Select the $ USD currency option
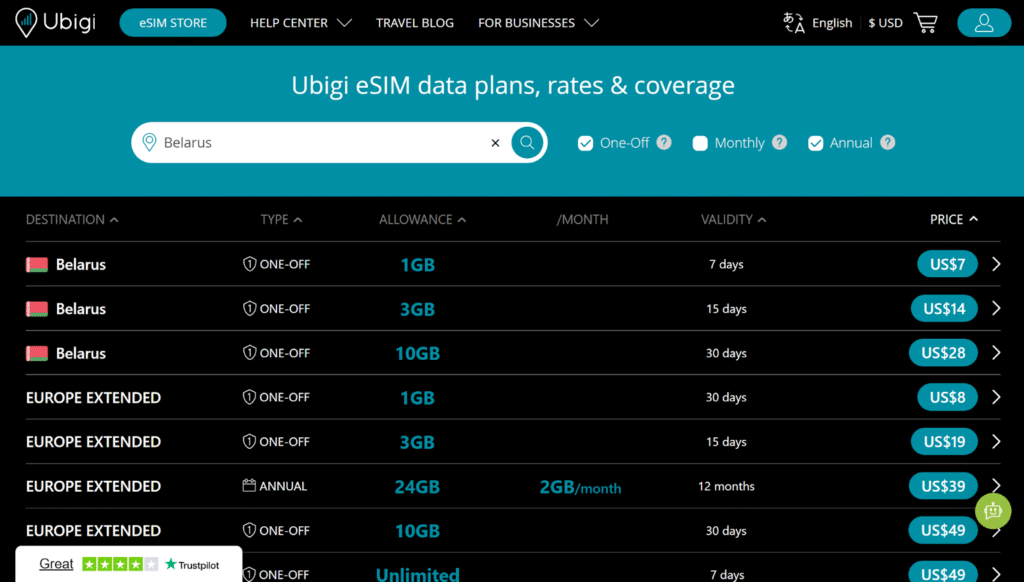The width and height of the screenshot is (1024, 582). (884, 22)
